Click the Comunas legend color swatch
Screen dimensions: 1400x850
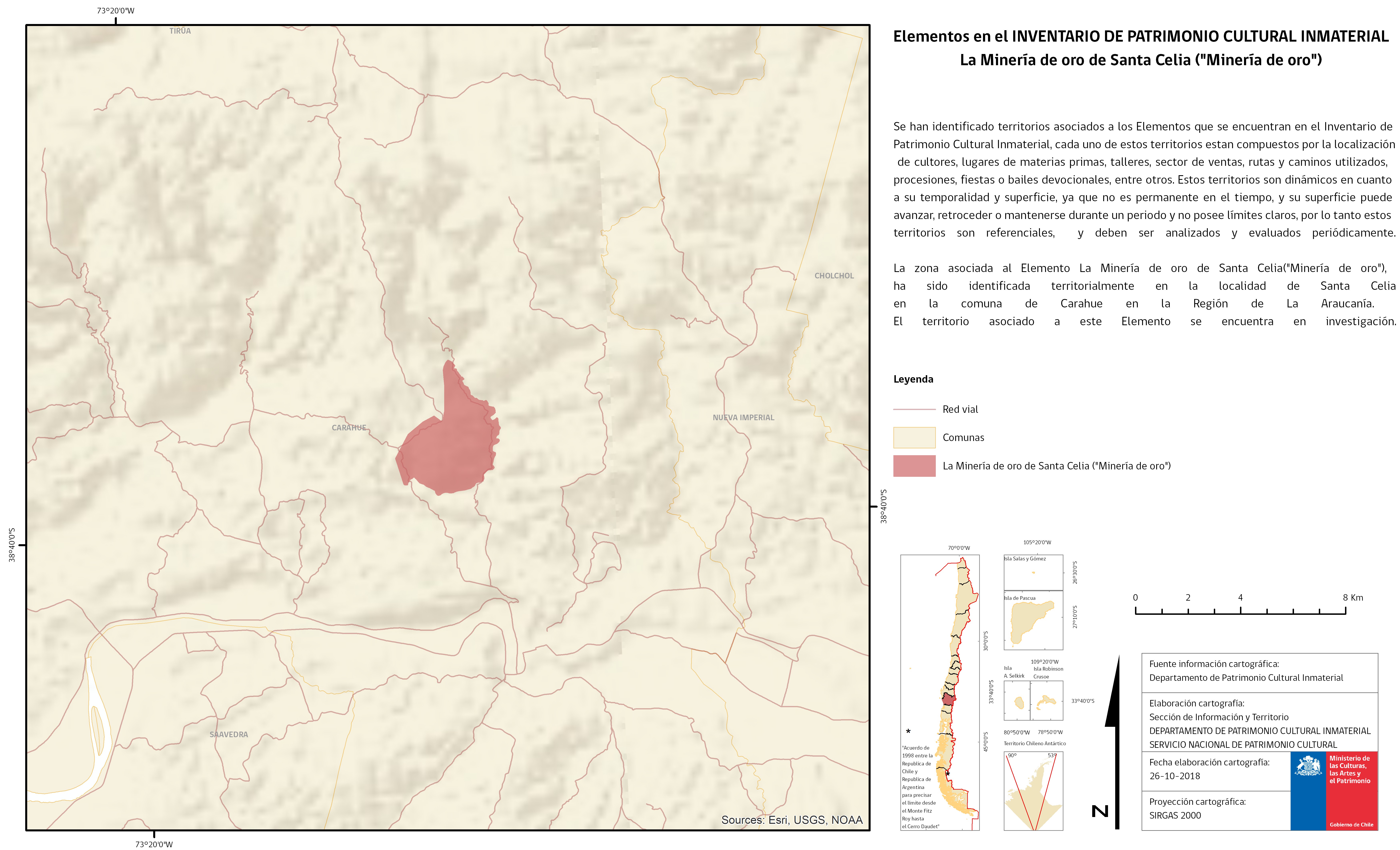pos(914,438)
